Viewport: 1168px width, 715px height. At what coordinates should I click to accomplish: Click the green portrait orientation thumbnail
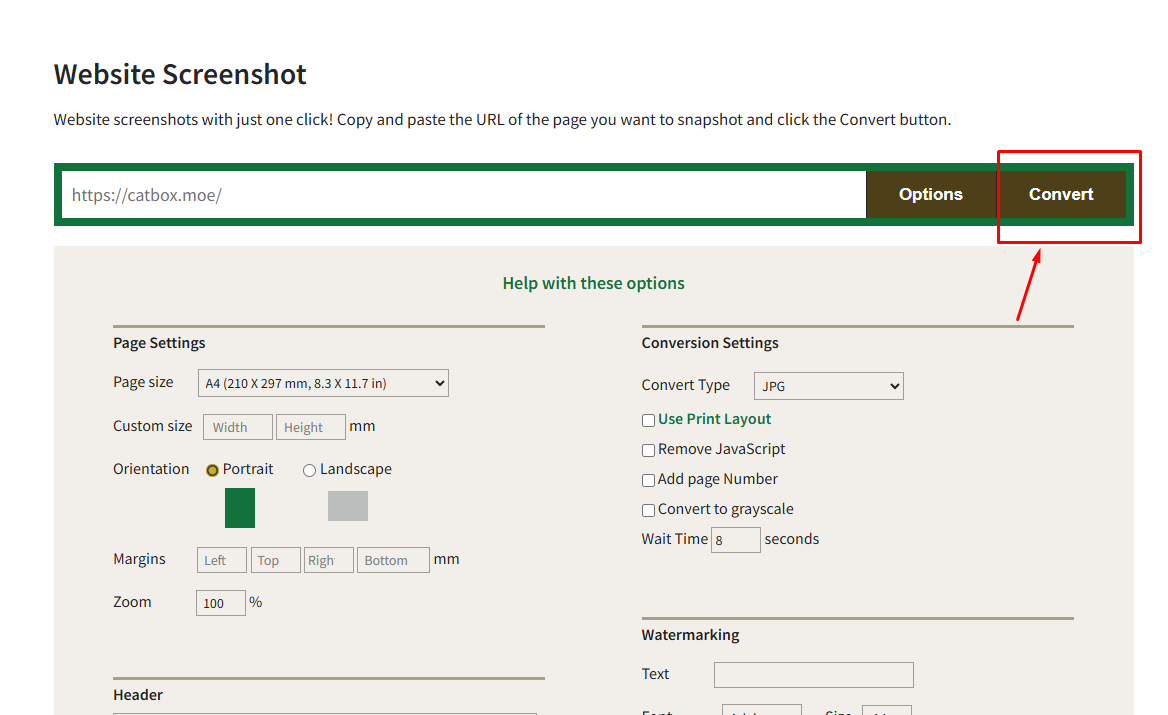pos(240,508)
